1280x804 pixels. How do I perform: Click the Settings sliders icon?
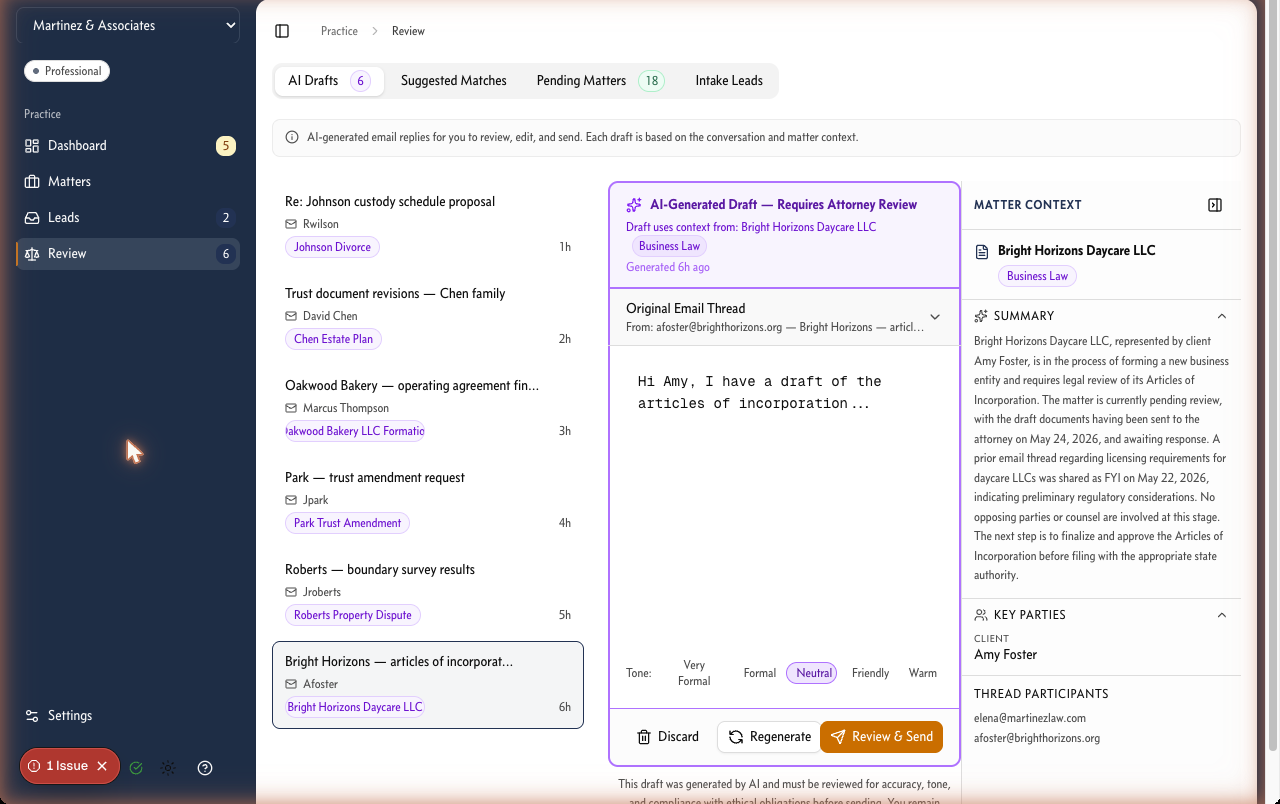click(x=32, y=716)
